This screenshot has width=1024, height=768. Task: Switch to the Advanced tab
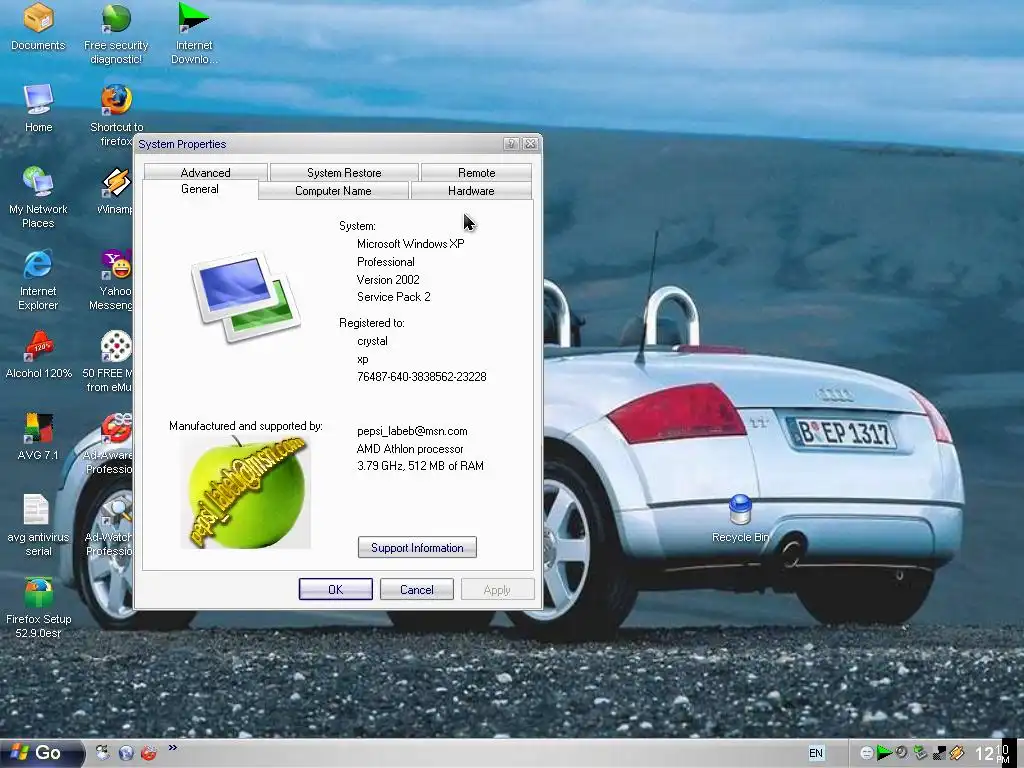[x=205, y=172]
